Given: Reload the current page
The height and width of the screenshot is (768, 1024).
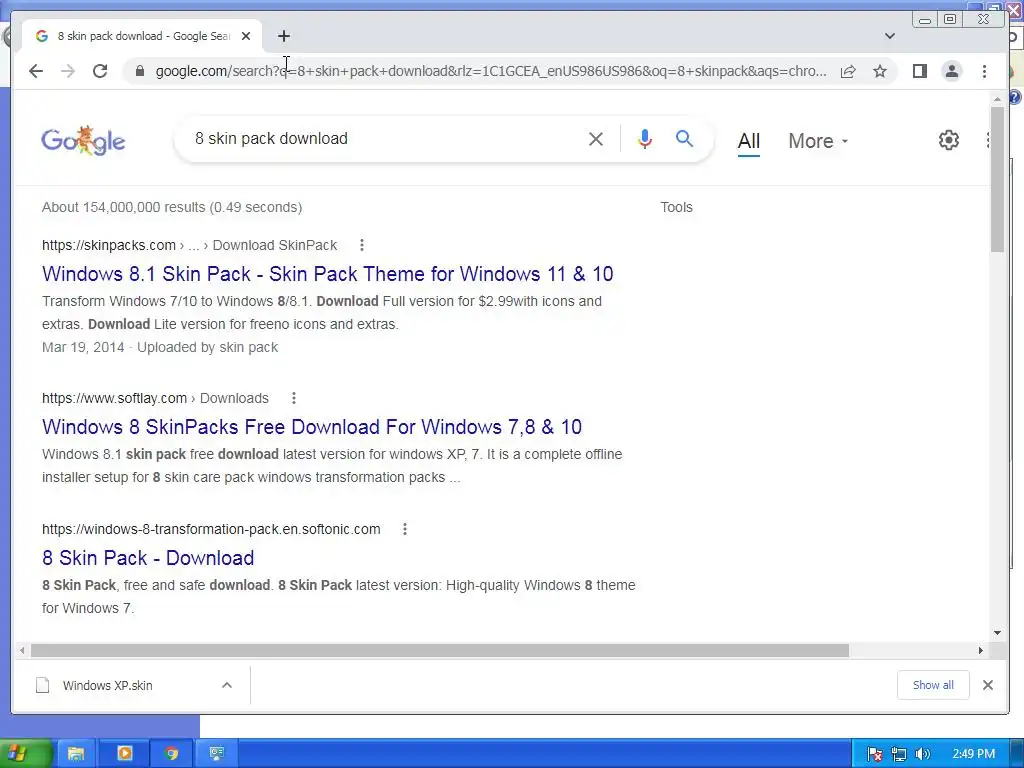Looking at the screenshot, I should tap(100, 71).
